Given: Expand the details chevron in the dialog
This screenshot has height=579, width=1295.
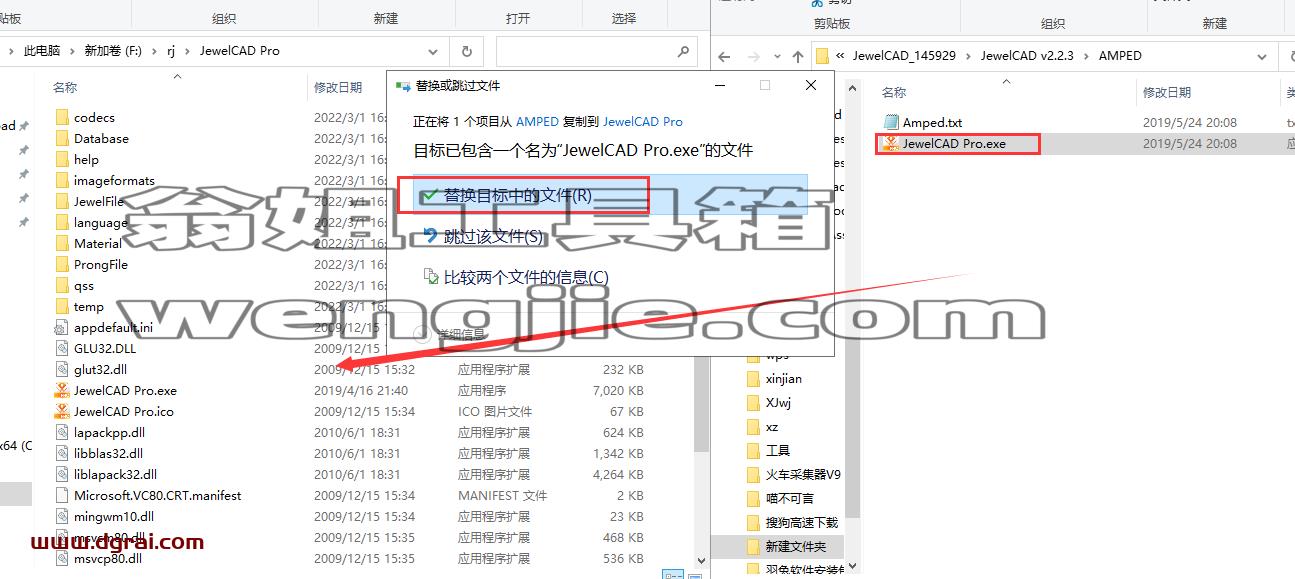Looking at the screenshot, I should [x=422, y=334].
